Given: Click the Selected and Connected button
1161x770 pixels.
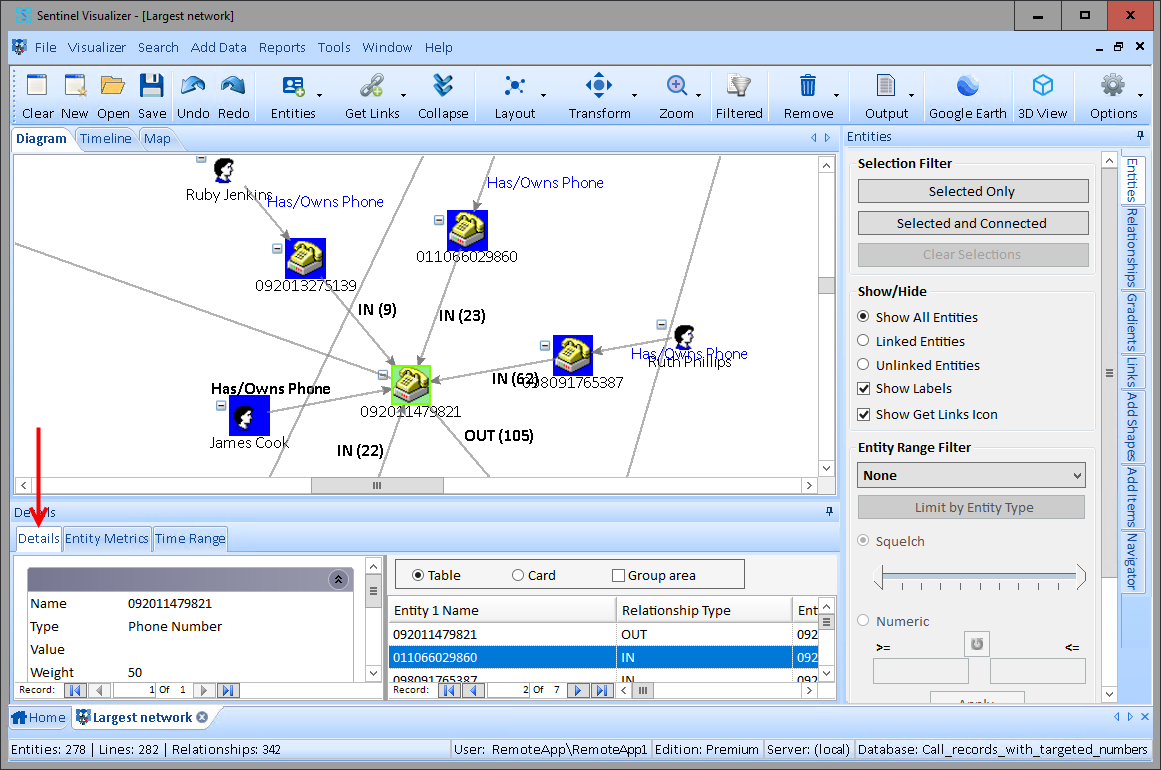Looking at the screenshot, I should (x=972, y=223).
